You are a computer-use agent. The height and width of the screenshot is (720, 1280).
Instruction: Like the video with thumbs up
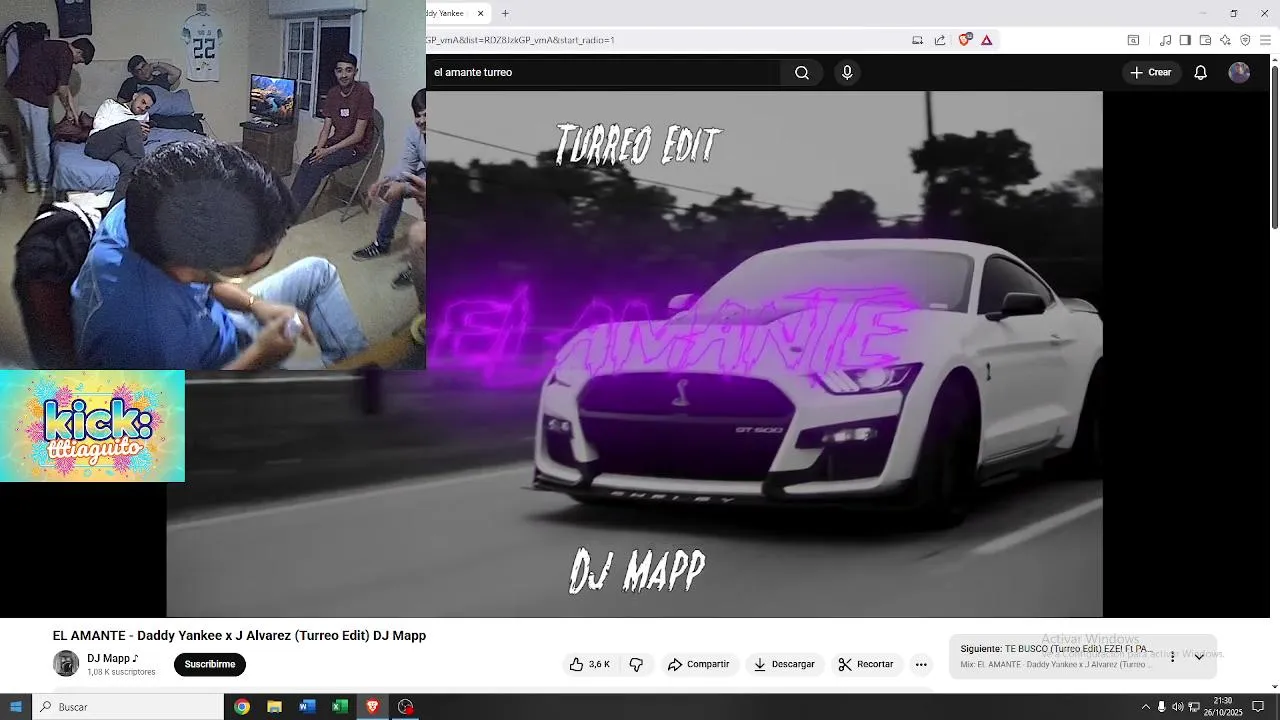click(x=590, y=664)
